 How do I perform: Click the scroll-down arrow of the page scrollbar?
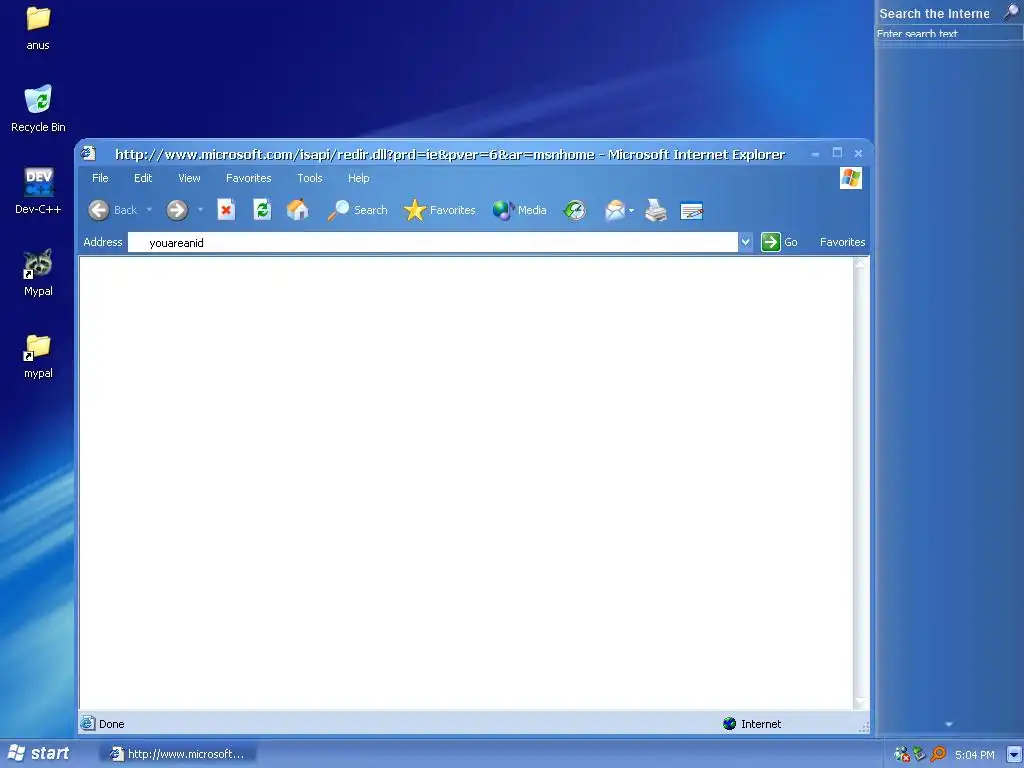point(861,702)
